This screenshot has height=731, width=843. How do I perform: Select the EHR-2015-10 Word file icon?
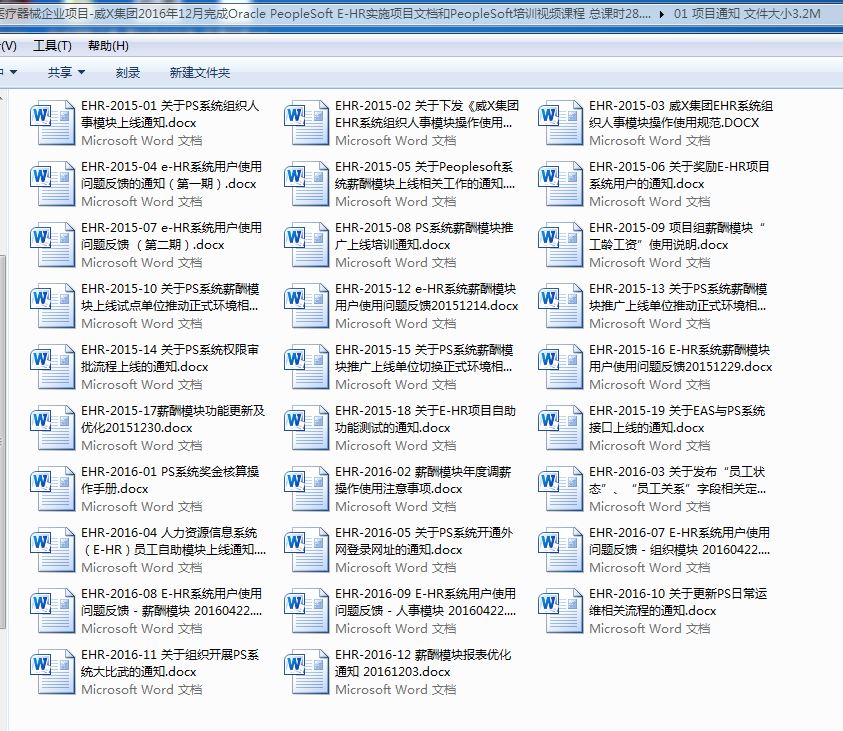[52, 306]
